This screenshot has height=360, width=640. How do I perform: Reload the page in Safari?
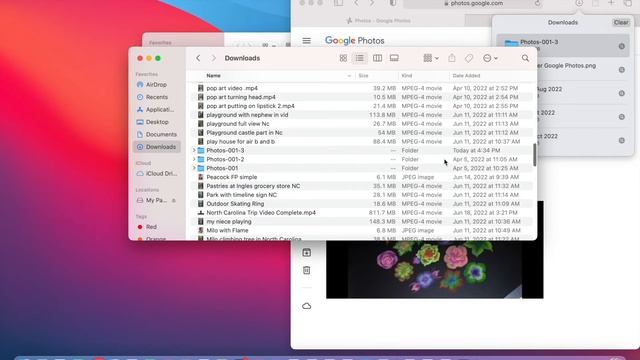[538, 4]
